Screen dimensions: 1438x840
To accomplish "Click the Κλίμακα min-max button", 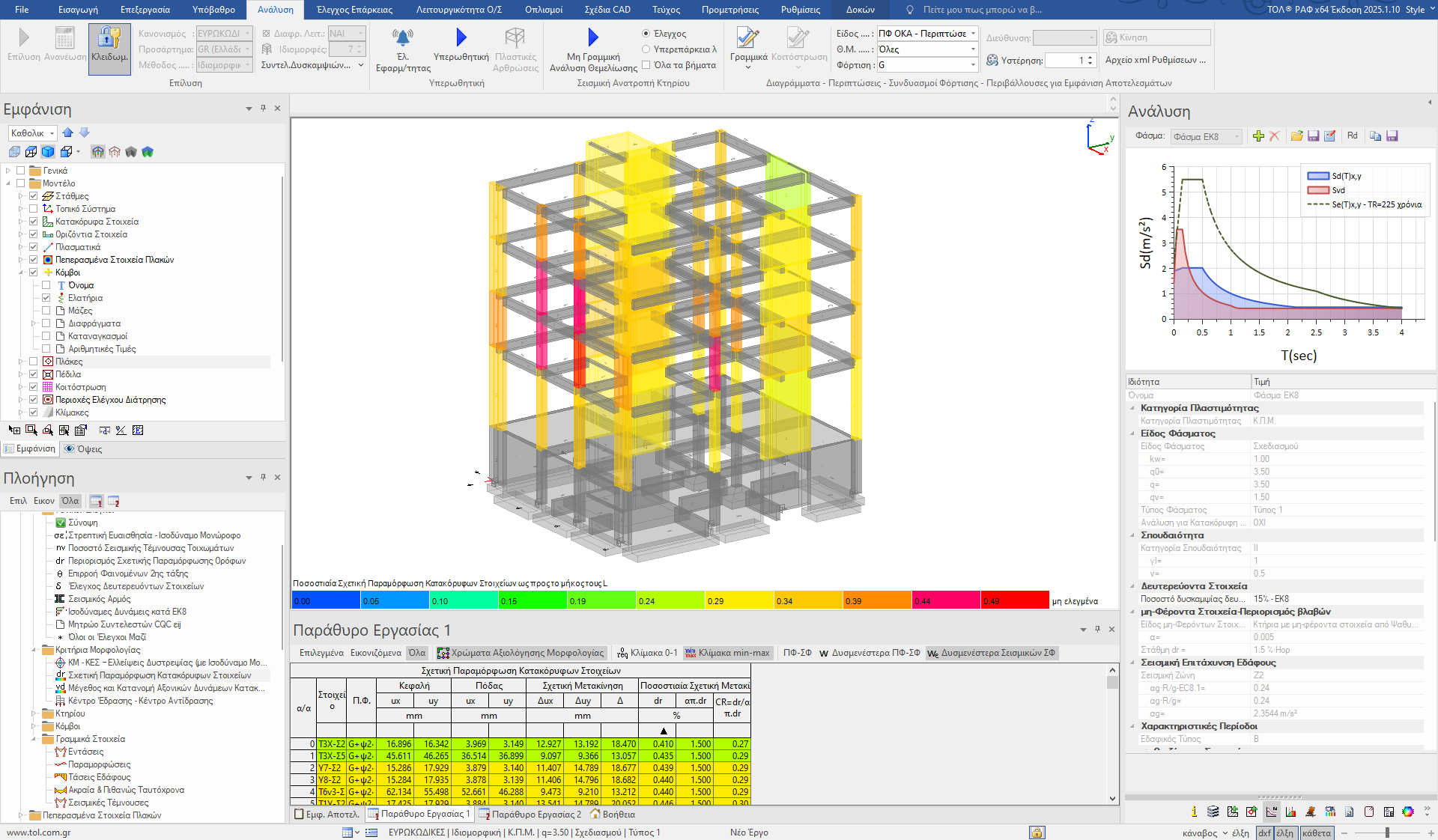I will (727, 653).
